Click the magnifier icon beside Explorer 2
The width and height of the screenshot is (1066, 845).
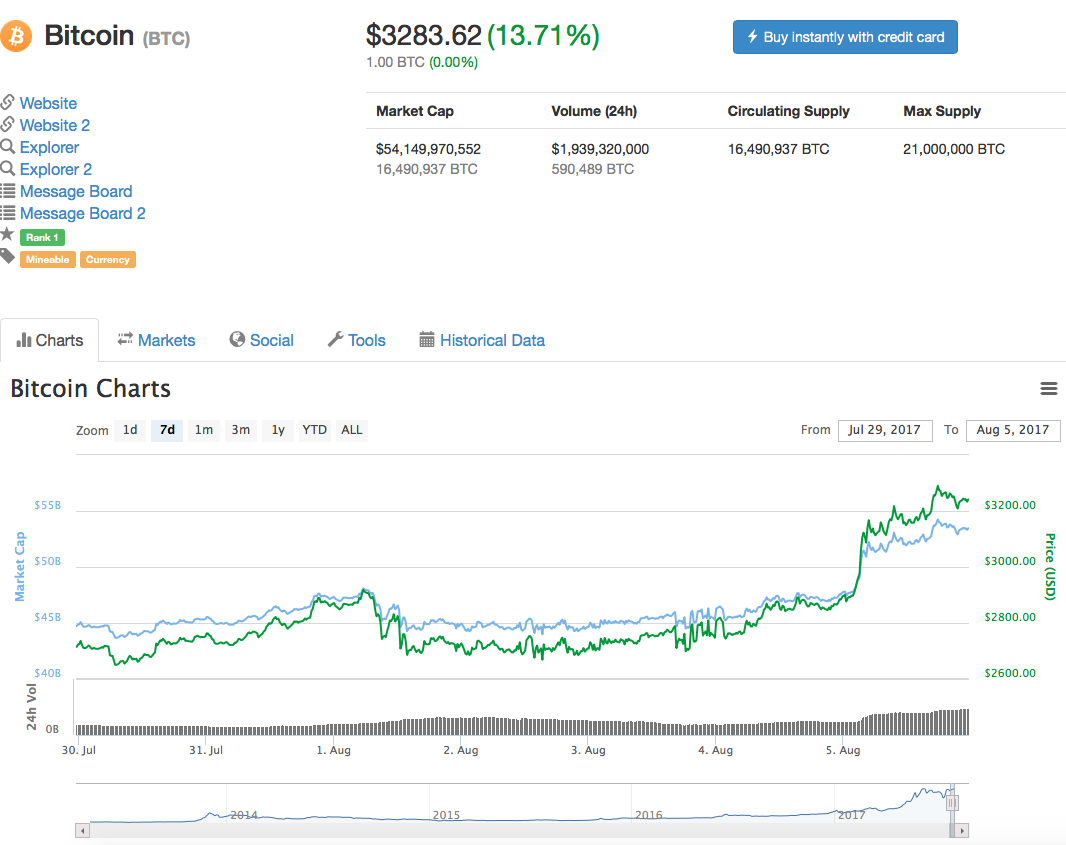(7, 169)
